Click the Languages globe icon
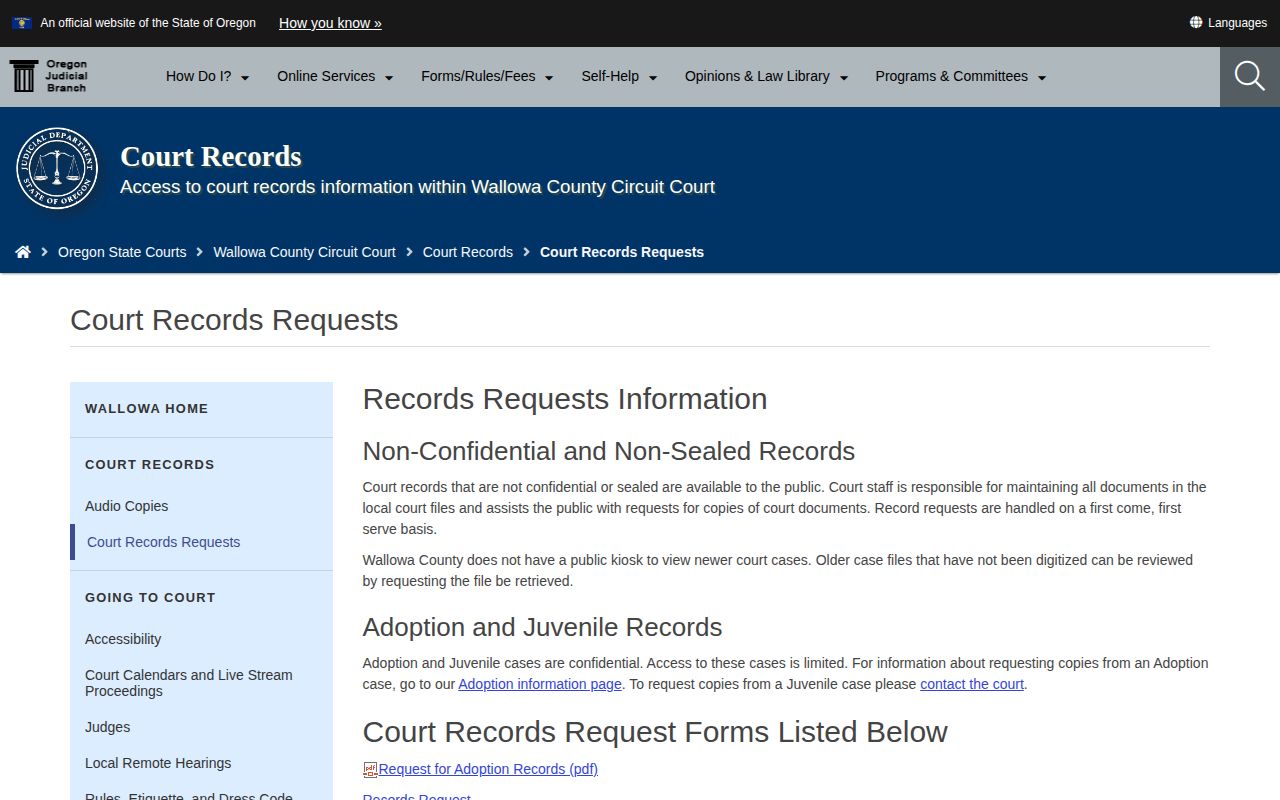Screen dimensions: 1280x800 1196,22
